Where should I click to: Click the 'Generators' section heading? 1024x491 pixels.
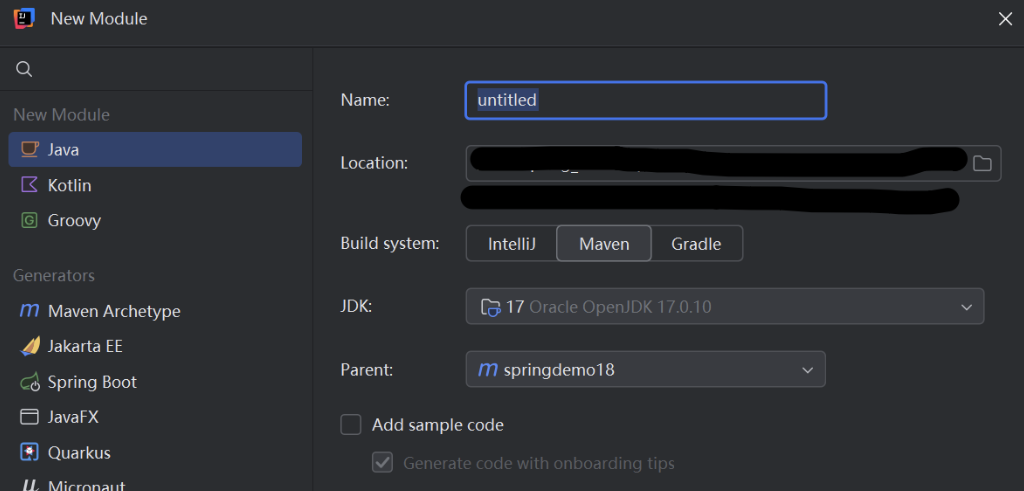(54, 276)
